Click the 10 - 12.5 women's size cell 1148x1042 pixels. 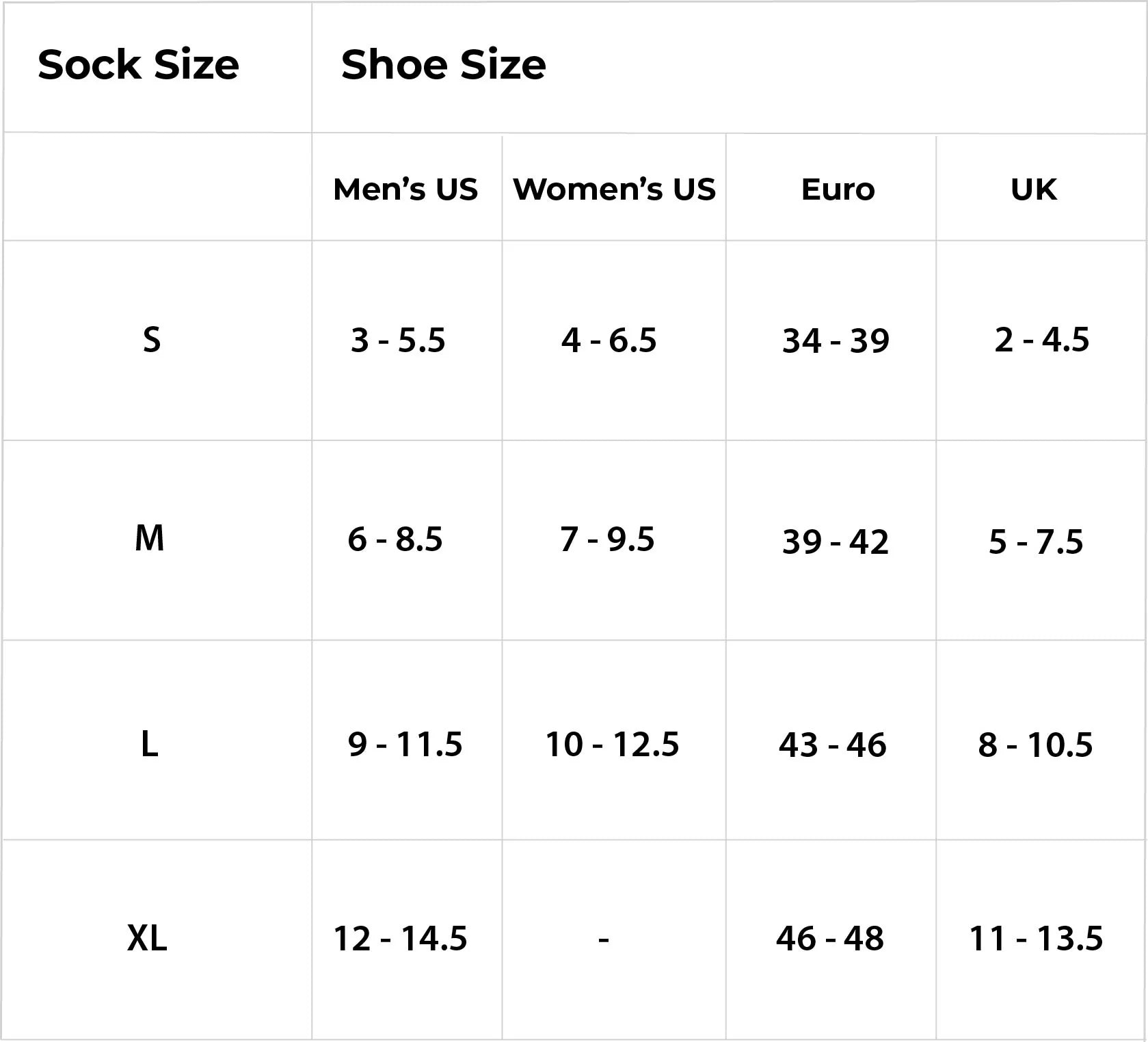612,744
